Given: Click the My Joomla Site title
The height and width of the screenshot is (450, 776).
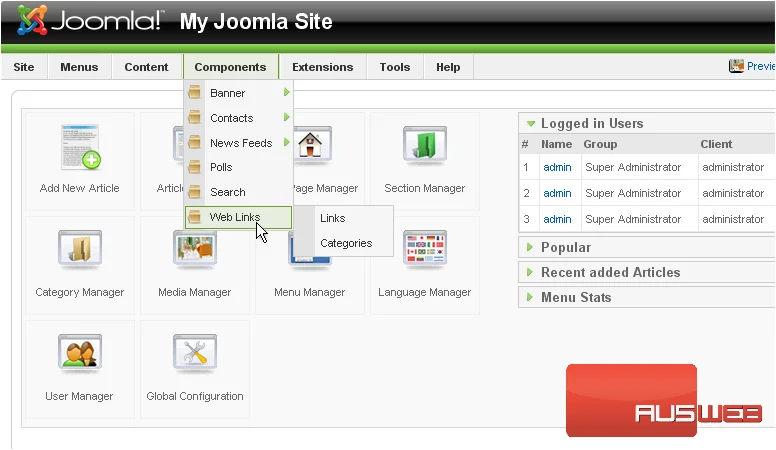Looking at the screenshot, I should tap(256, 21).
